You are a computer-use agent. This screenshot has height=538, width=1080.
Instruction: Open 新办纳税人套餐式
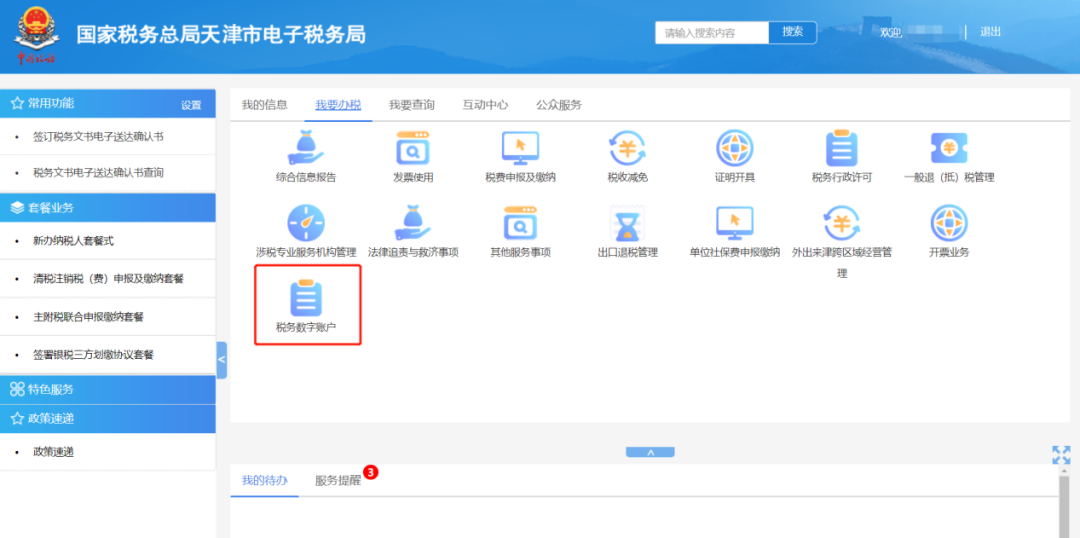74,241
